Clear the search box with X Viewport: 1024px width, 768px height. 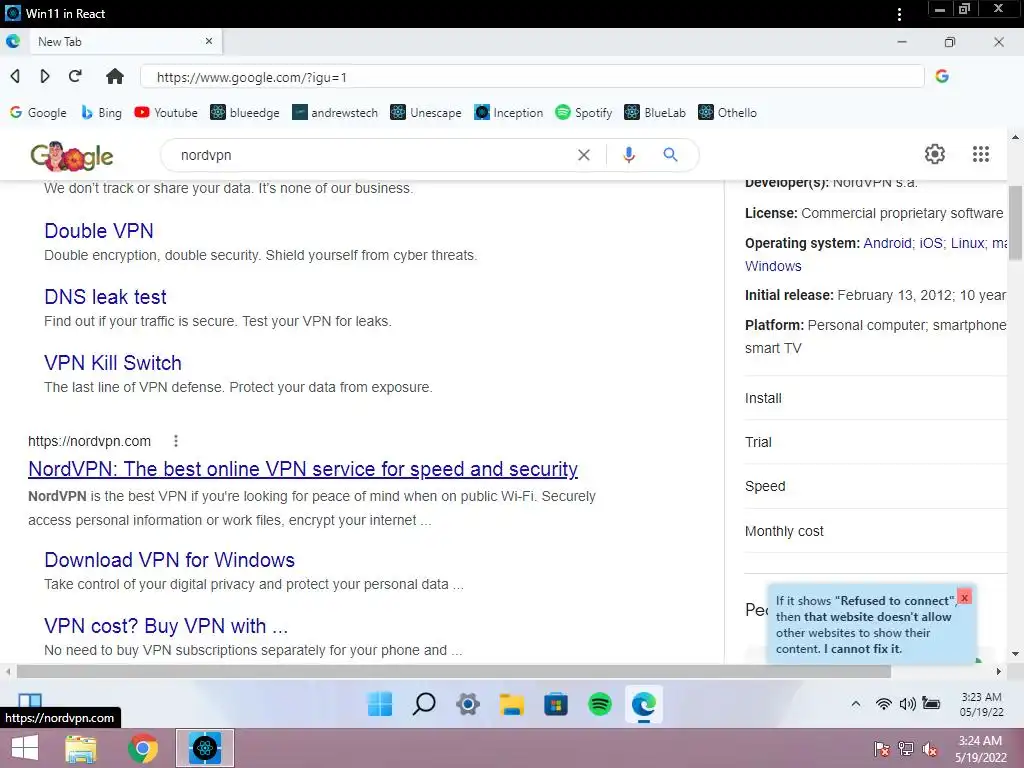point(584,155)
